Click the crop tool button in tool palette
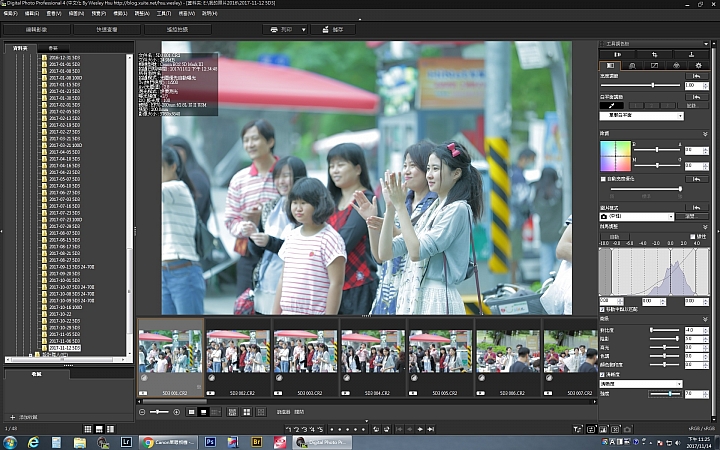Screen dimensions: 720x450 pyautogui.click(x=654, y=54)
